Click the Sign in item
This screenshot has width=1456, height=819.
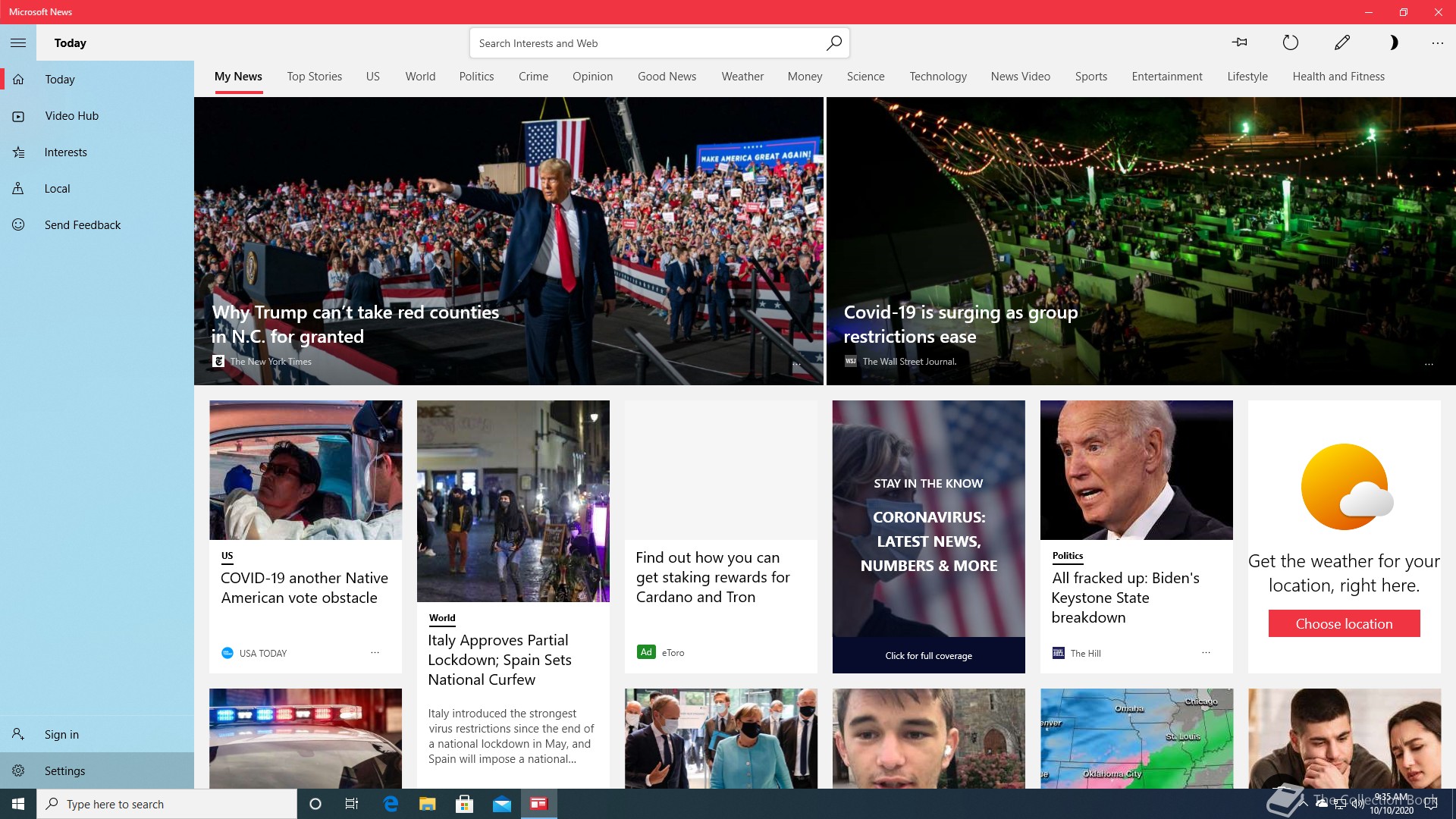click(97, 734)
